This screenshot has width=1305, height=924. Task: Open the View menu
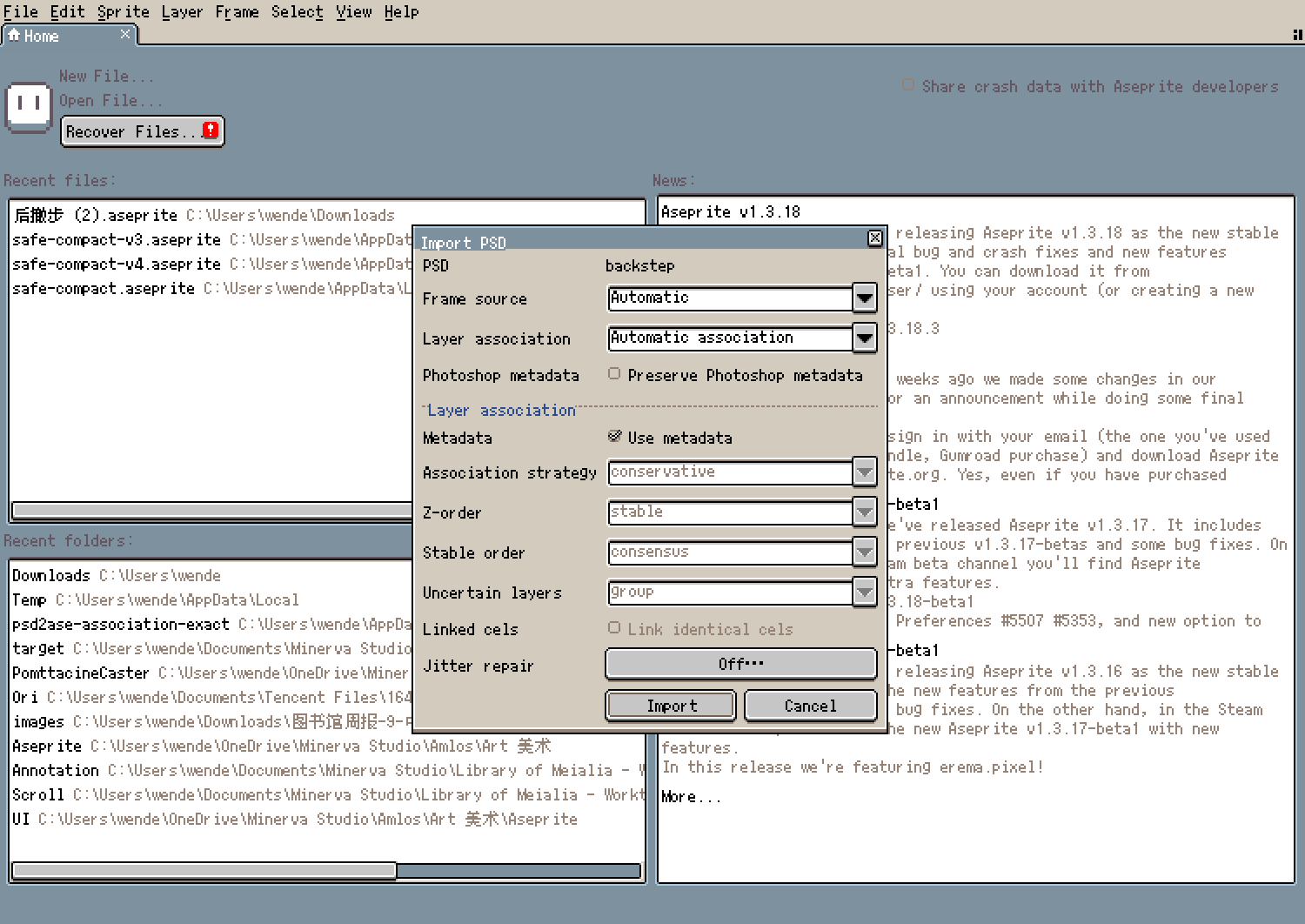pos(353,12)
